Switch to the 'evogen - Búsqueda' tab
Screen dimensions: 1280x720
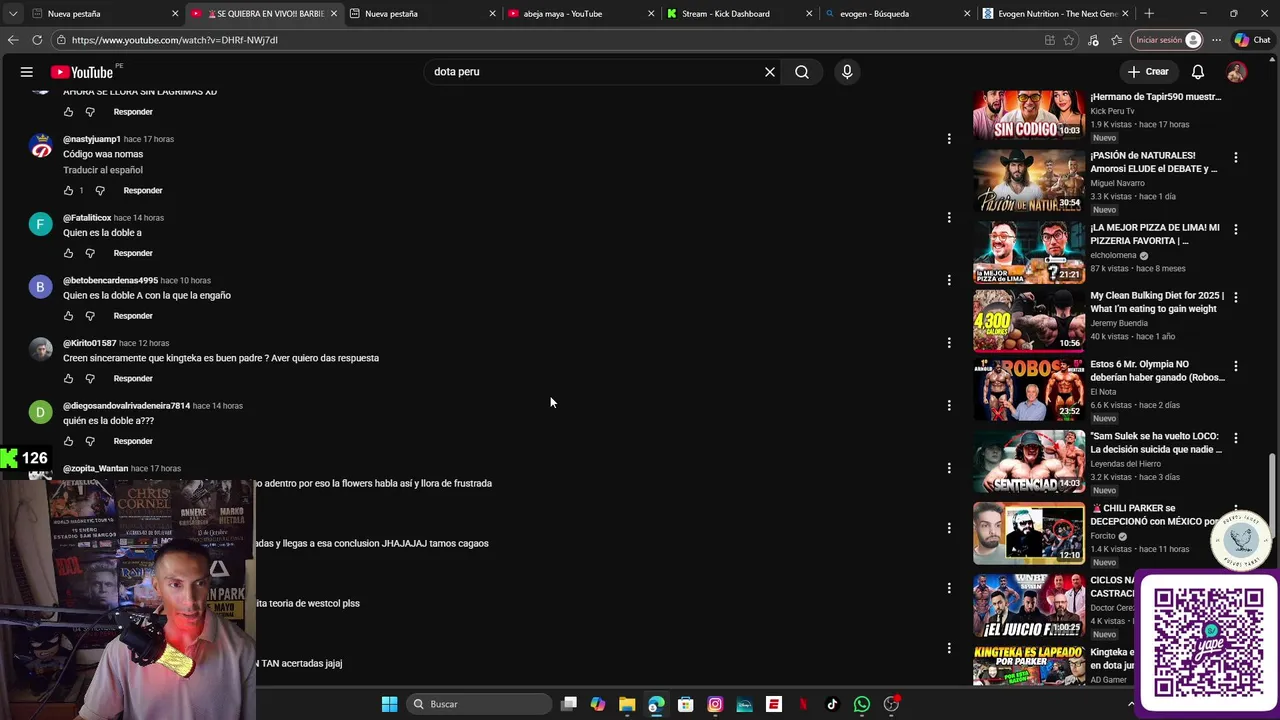897,14
